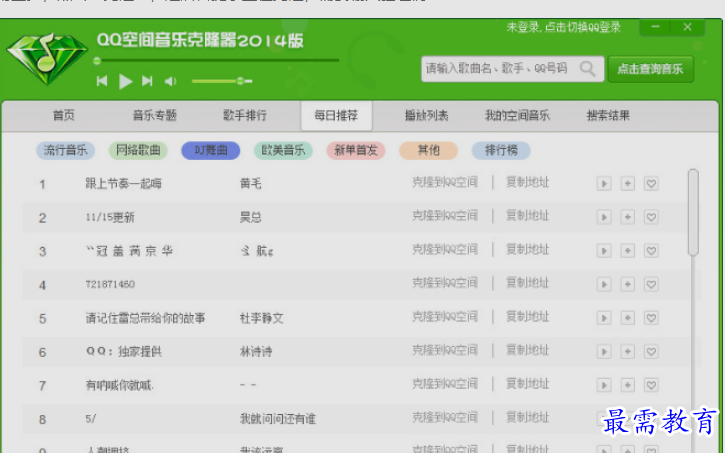
Task: Add song by 林诗诗 to playlist
Action: 627,352
